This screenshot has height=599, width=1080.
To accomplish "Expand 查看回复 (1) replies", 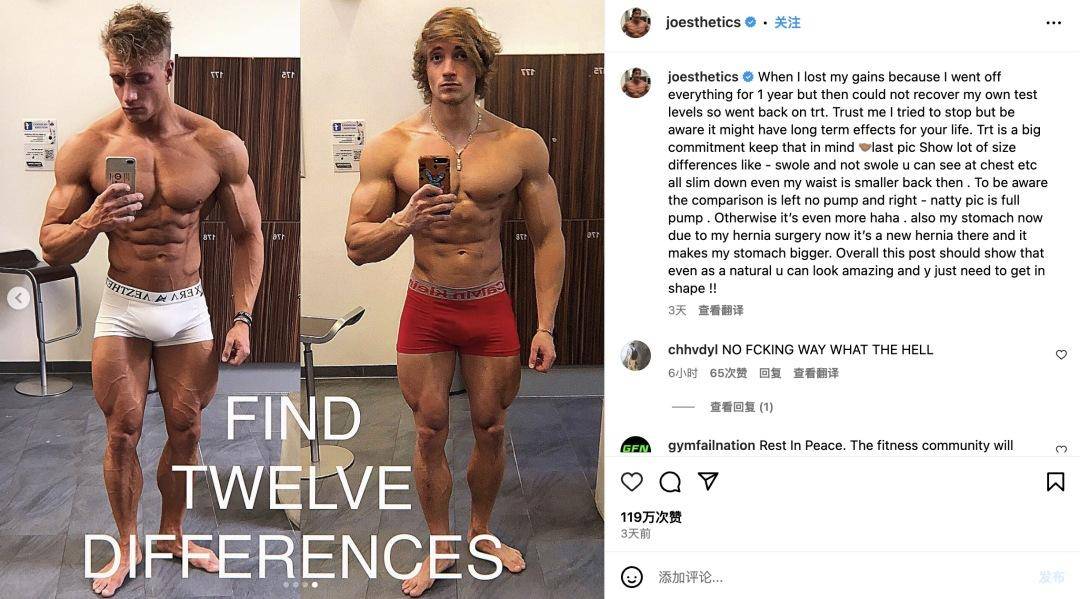I will (x=741, y=407).
